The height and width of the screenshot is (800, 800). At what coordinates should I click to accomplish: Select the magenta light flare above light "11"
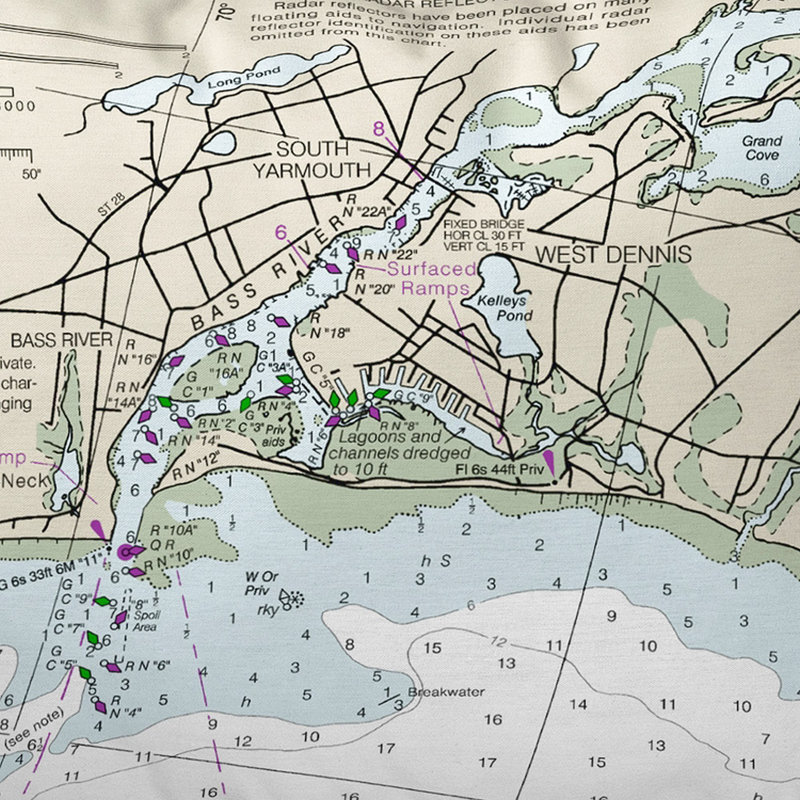98,530
